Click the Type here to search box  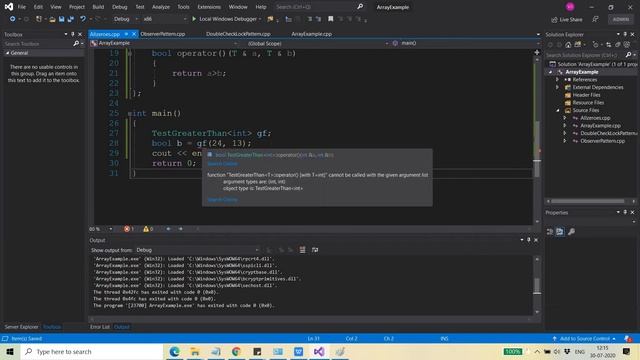[x=92, y=351]
